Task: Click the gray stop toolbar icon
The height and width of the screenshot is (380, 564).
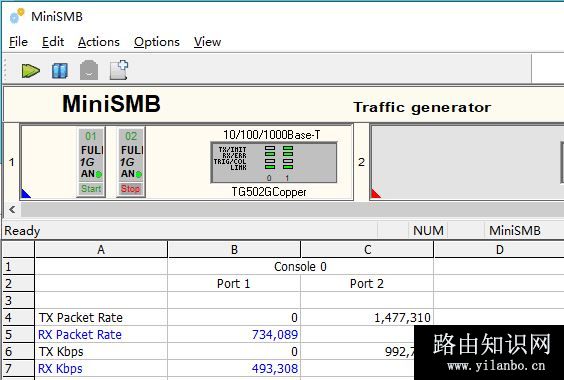Action: 89,70
